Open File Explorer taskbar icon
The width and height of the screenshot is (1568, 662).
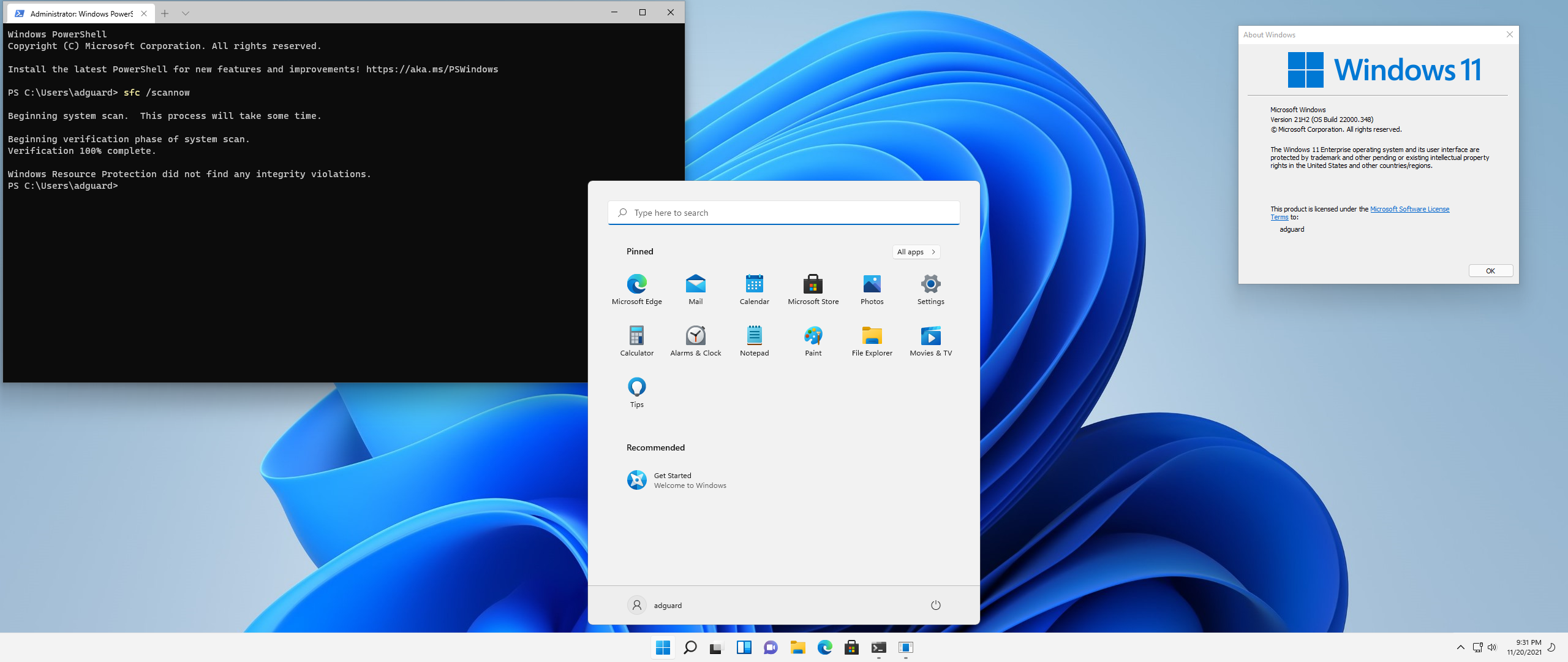(x=797, y=647)
